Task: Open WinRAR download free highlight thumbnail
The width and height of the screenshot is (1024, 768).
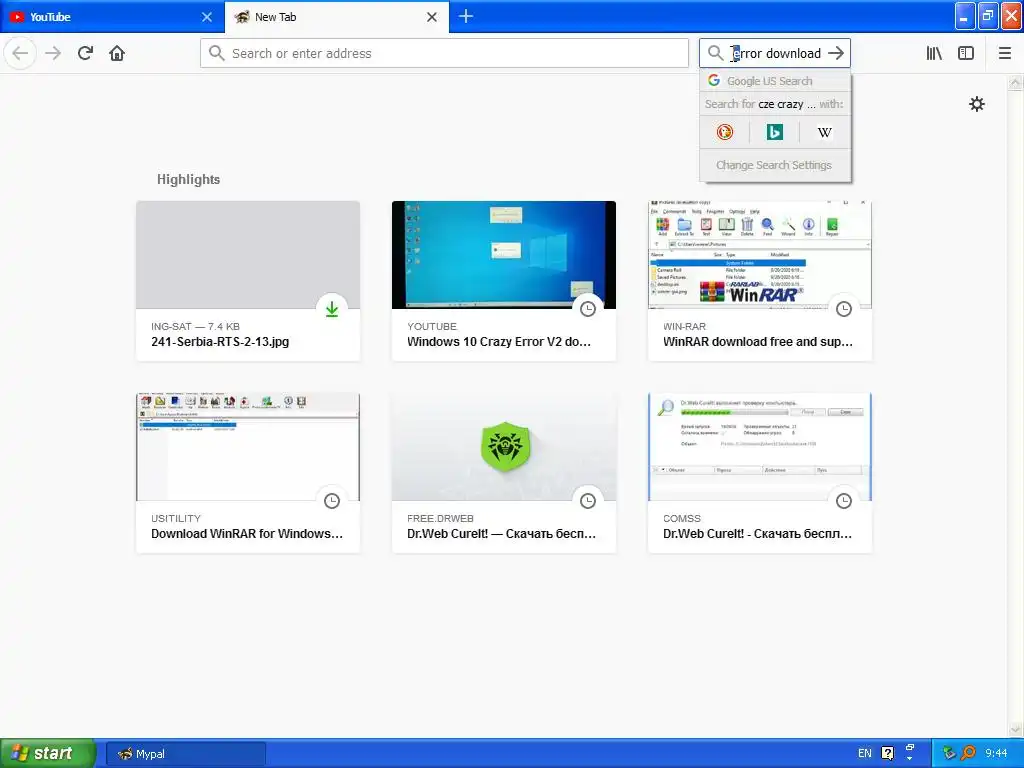Action: (760, 255)
